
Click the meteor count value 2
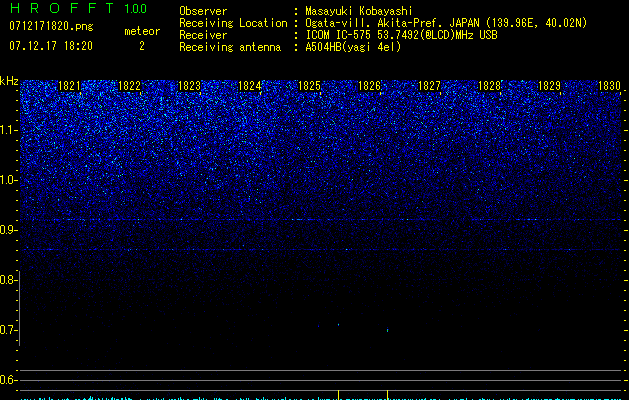pos(142,46)
